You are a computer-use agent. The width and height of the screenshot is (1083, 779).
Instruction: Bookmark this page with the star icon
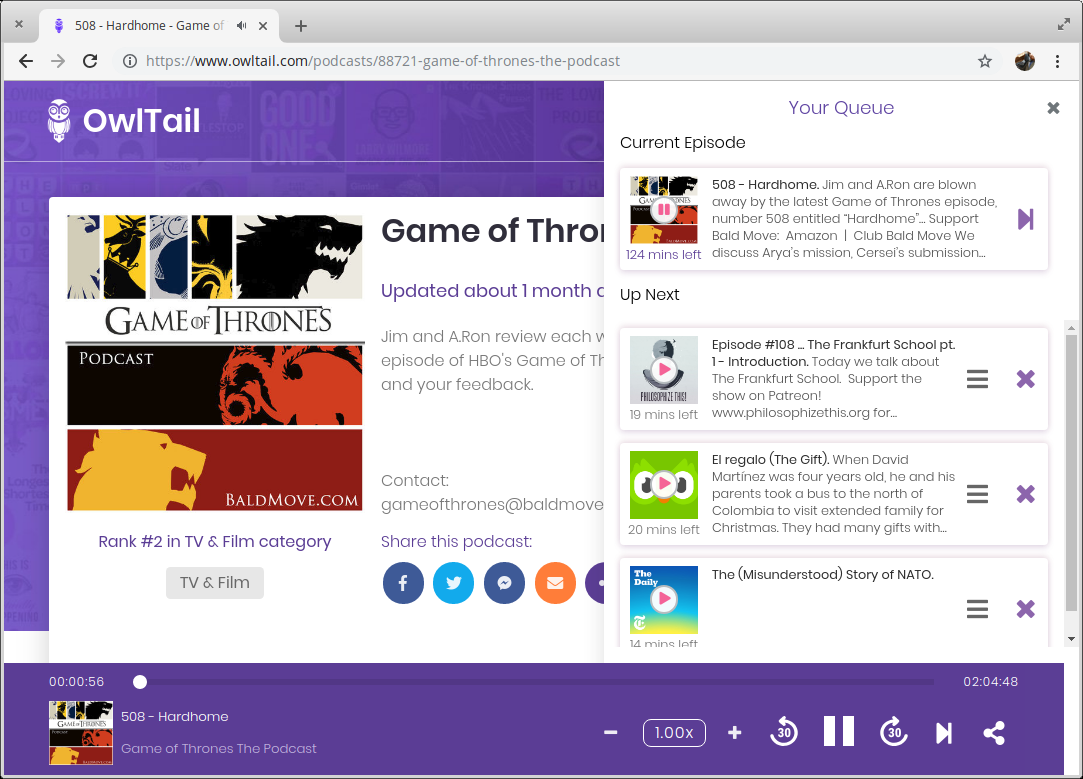(x=985, y=61)
